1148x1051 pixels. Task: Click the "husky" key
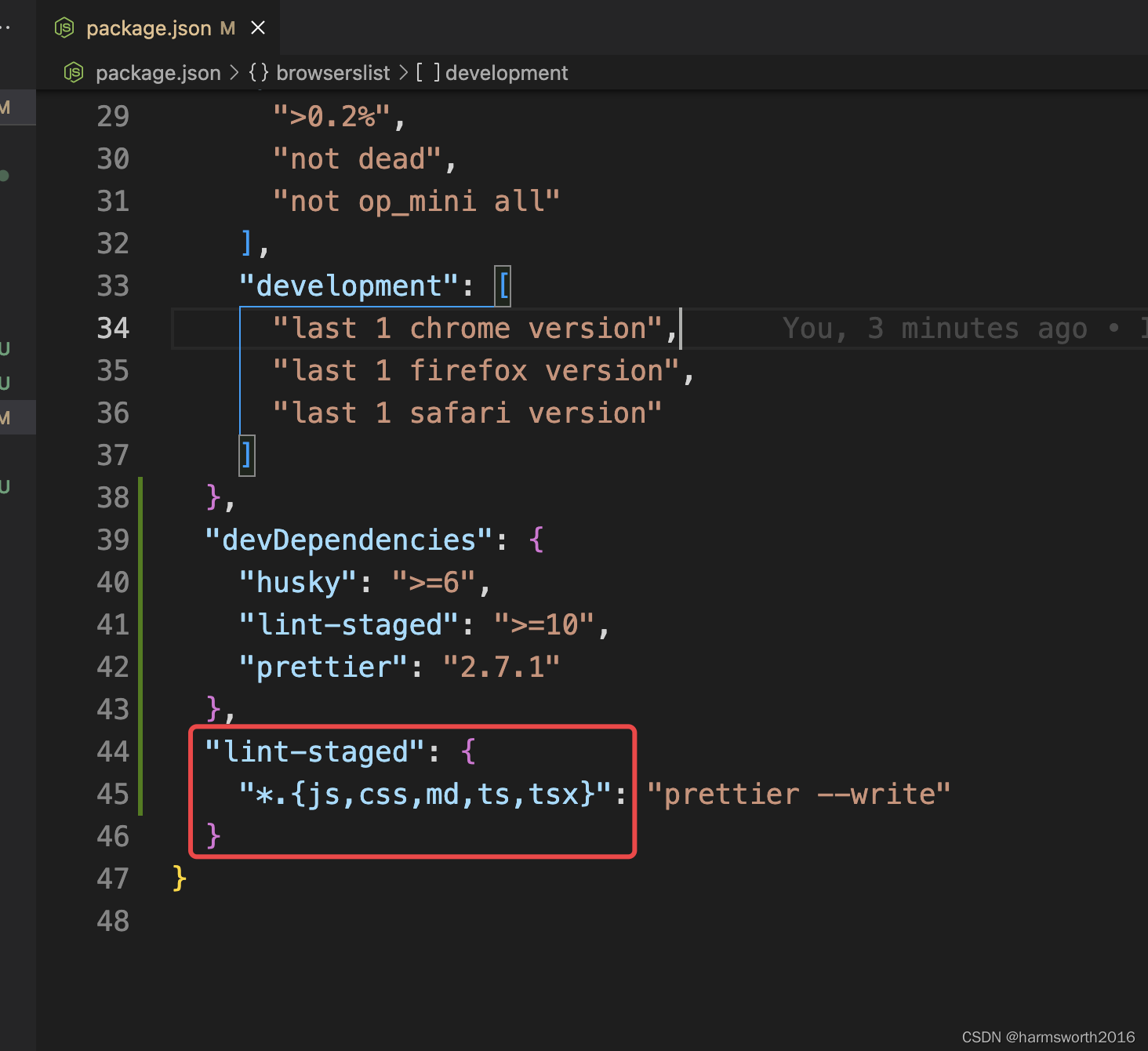tap(298, 583)
